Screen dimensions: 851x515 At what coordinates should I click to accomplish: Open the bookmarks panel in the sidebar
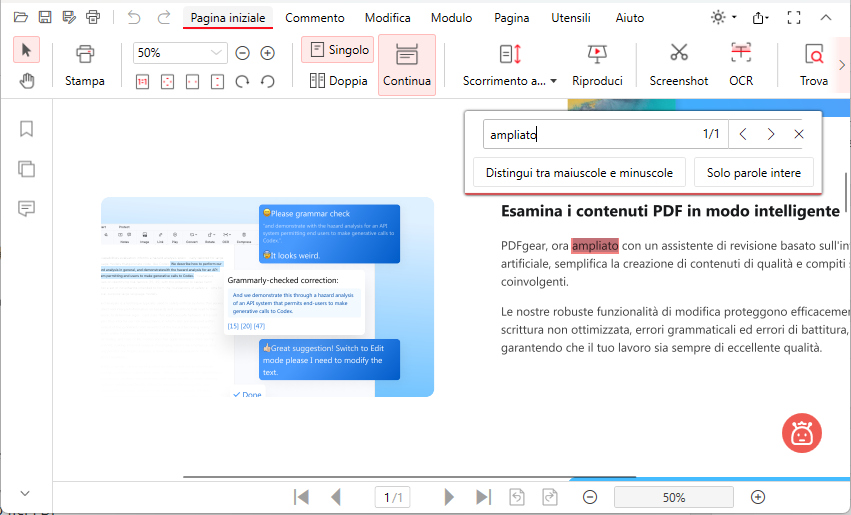pyautogui.click(x=26, y=129)
